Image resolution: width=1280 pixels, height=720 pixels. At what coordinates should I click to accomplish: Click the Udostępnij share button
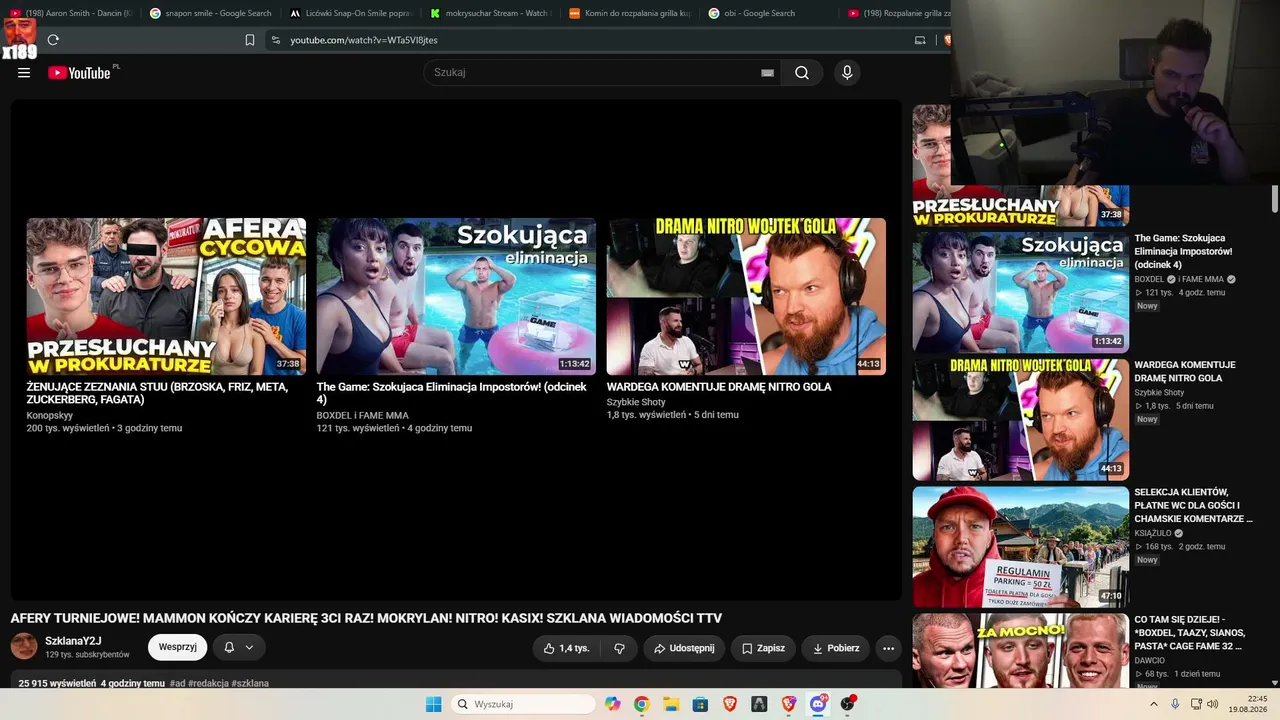coord(684,648)
